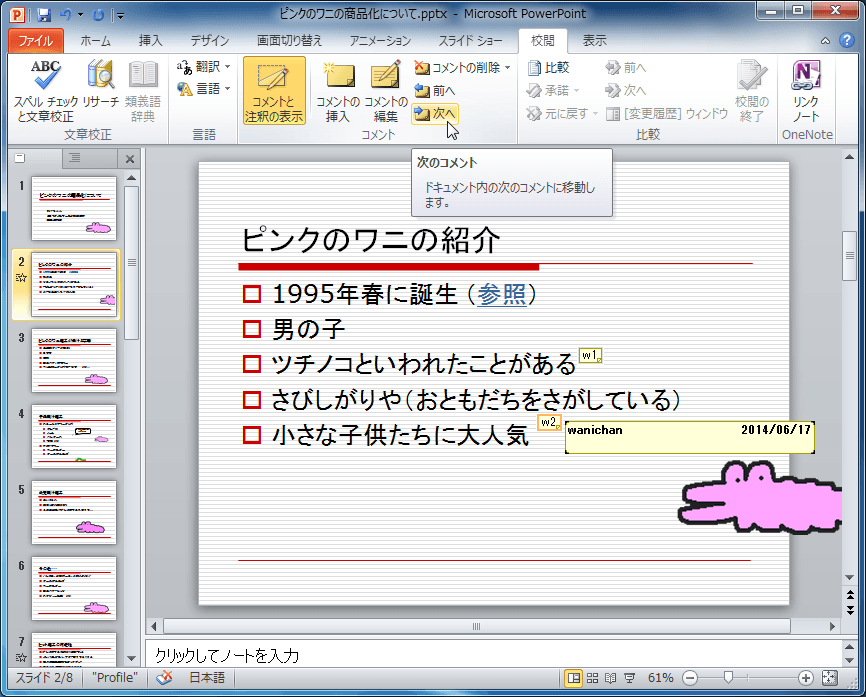
Task: Open the ファイル menu
Action: coord(36,40)
